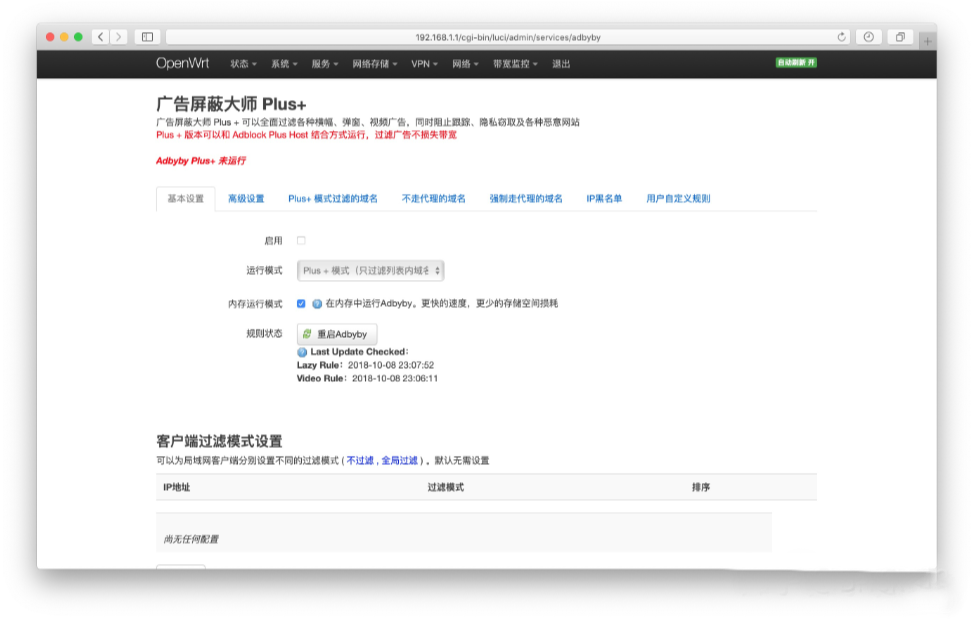Click the downloads icon near the address bar
The width and height of the screenshot is (973, 619).
coord(867,37)
